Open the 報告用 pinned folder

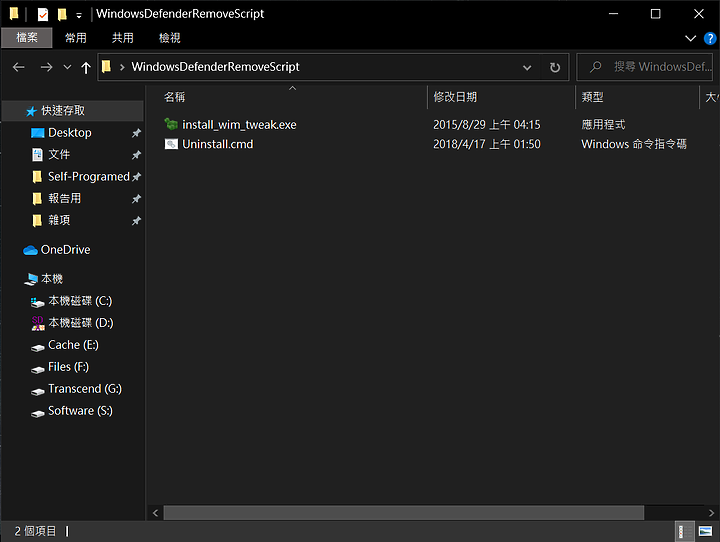65,198
